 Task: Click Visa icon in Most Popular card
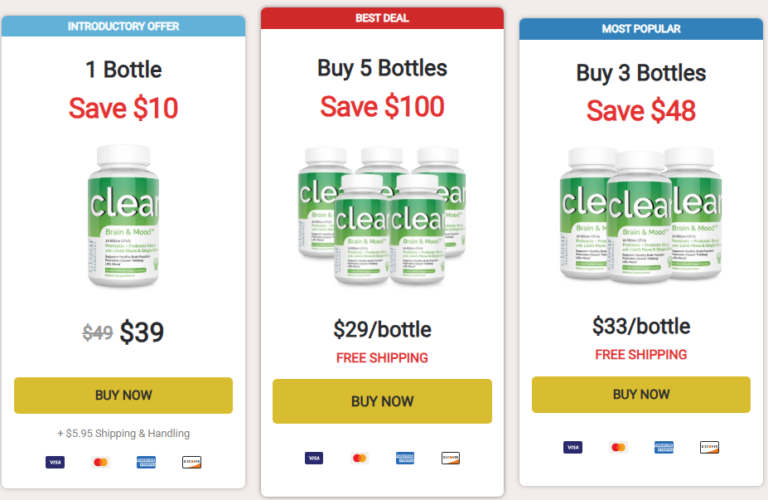pyautogui.click(x=573, y=447)
